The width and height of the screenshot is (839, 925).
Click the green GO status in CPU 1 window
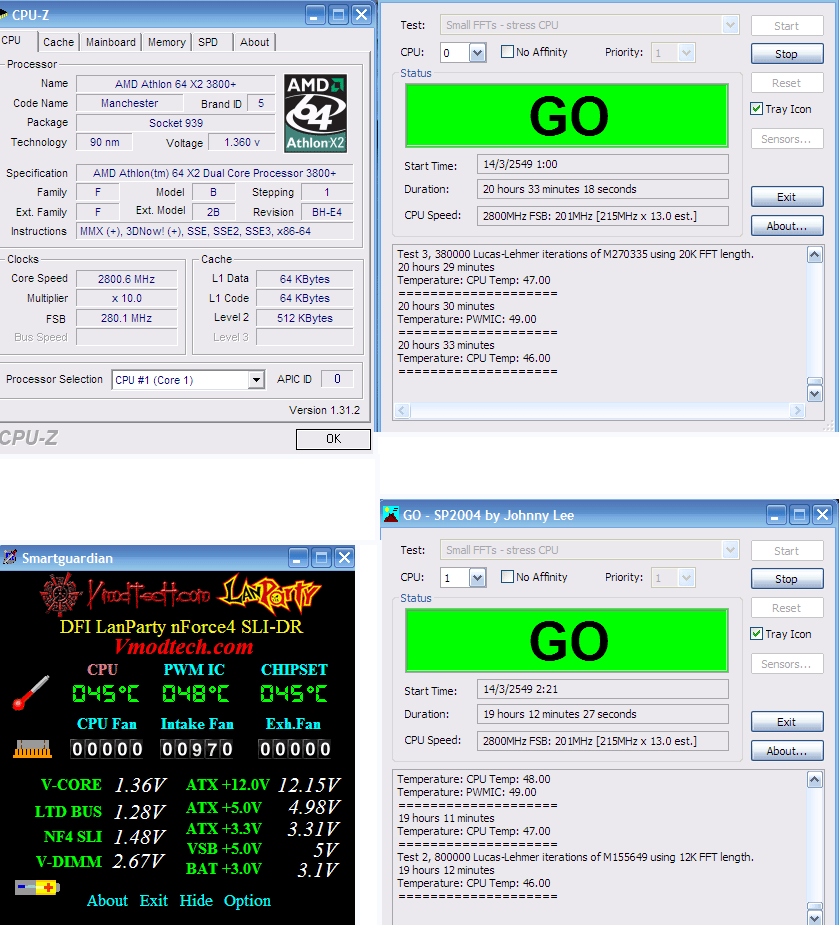566,641
